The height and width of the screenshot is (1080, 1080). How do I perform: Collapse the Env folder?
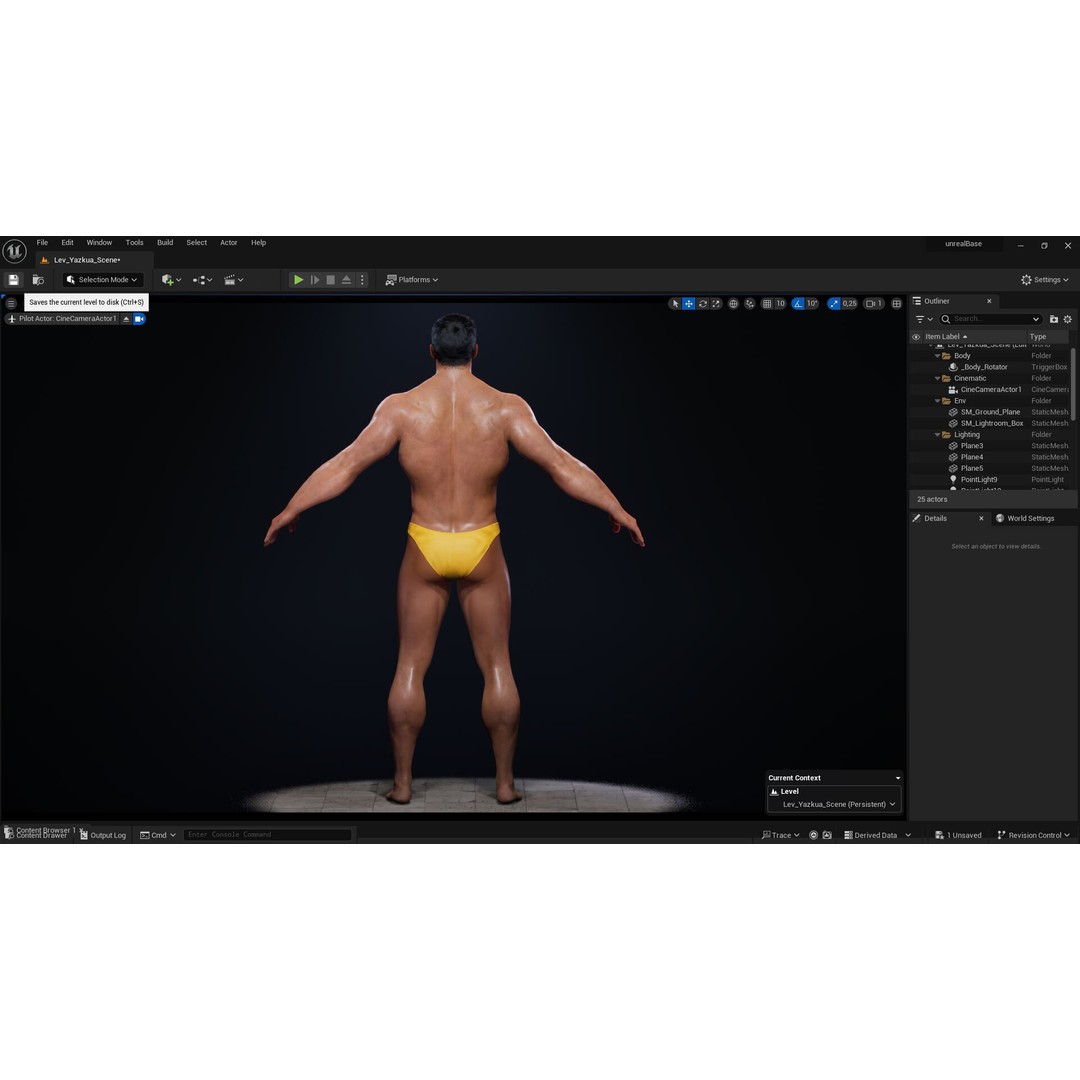pos(937,401)
